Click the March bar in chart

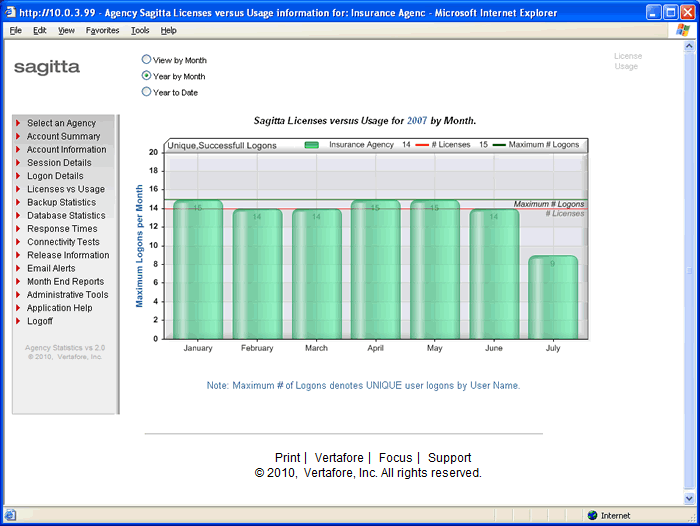[317, 274]
